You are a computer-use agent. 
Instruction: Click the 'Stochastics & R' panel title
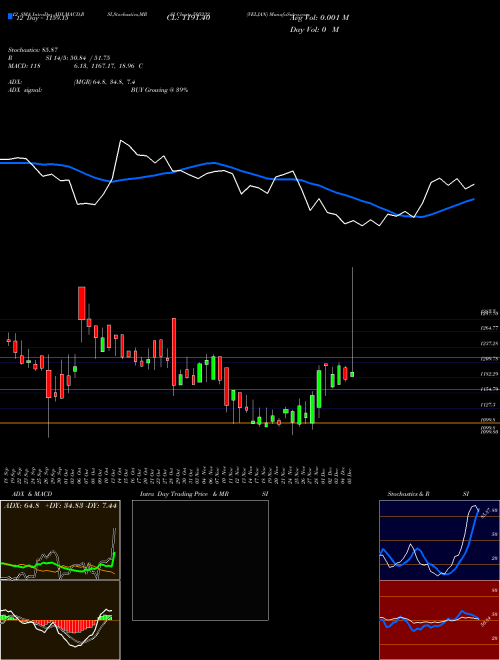tap(409, 494)
